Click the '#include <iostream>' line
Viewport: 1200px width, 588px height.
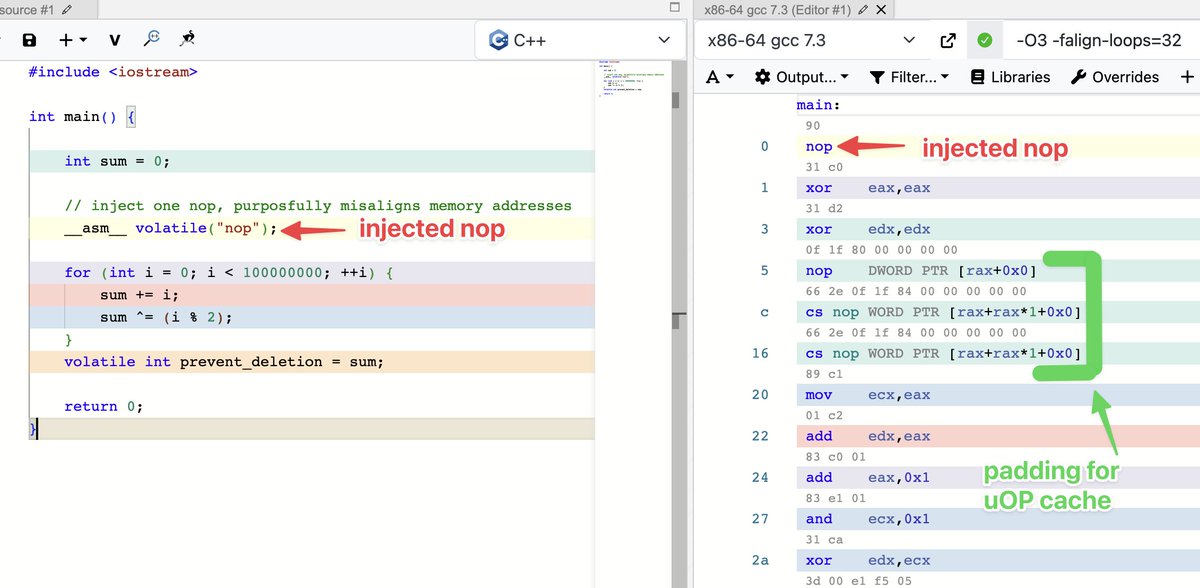(113, 72)
